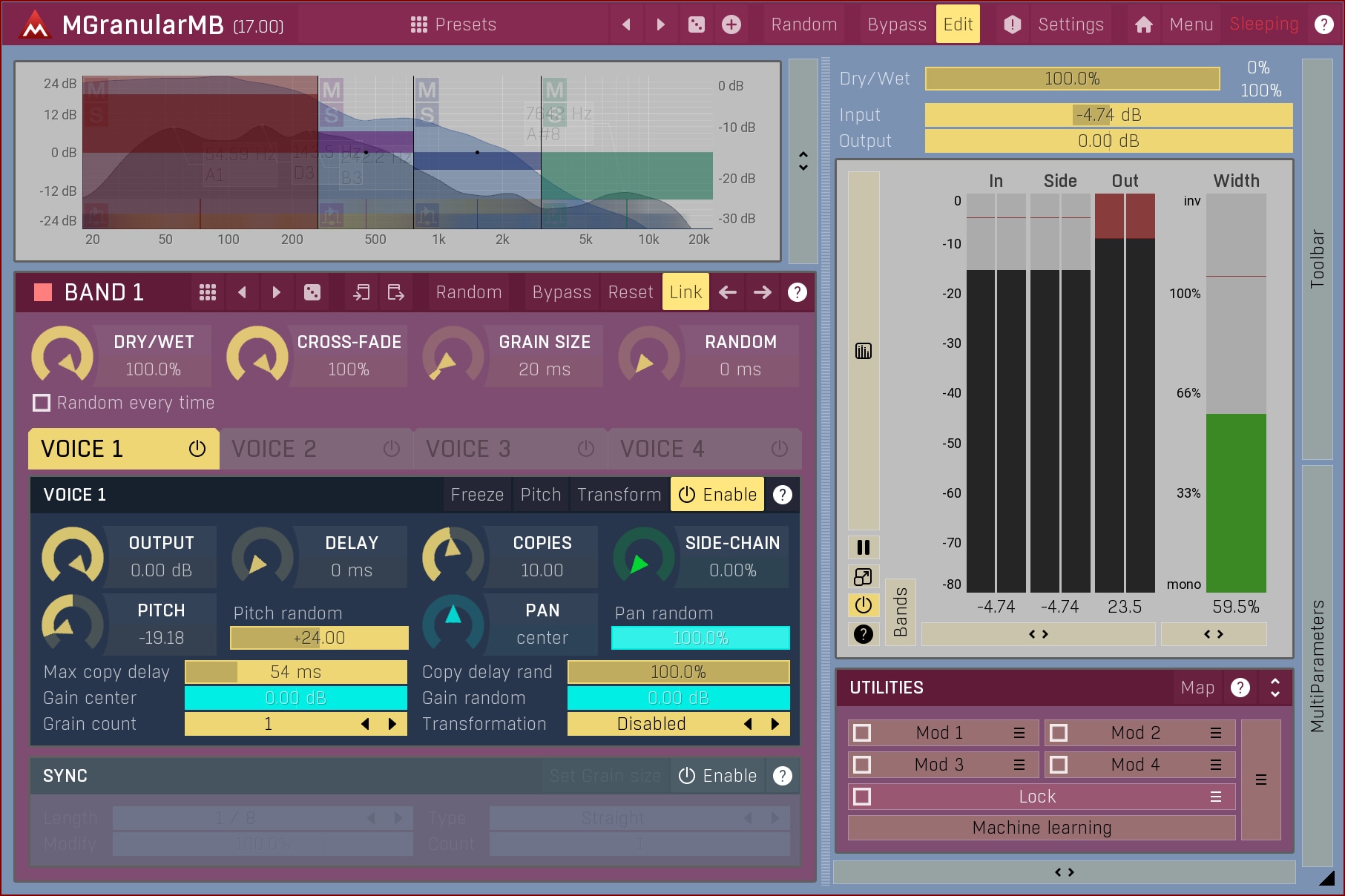The width and height of the screenshot is (1345, 896).
Task: Open the Mod 2 menu icon
Action: [x=1215, y=733]
